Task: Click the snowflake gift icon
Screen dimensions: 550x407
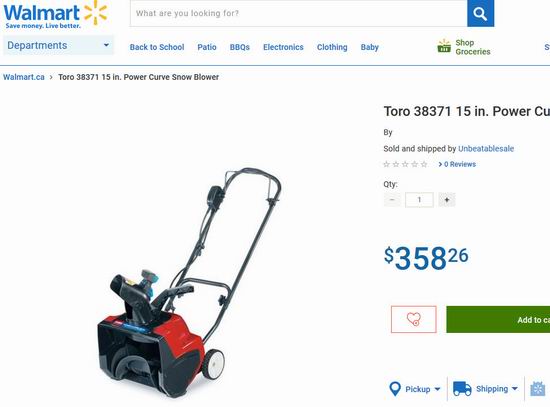Action: tap(538, 389)
